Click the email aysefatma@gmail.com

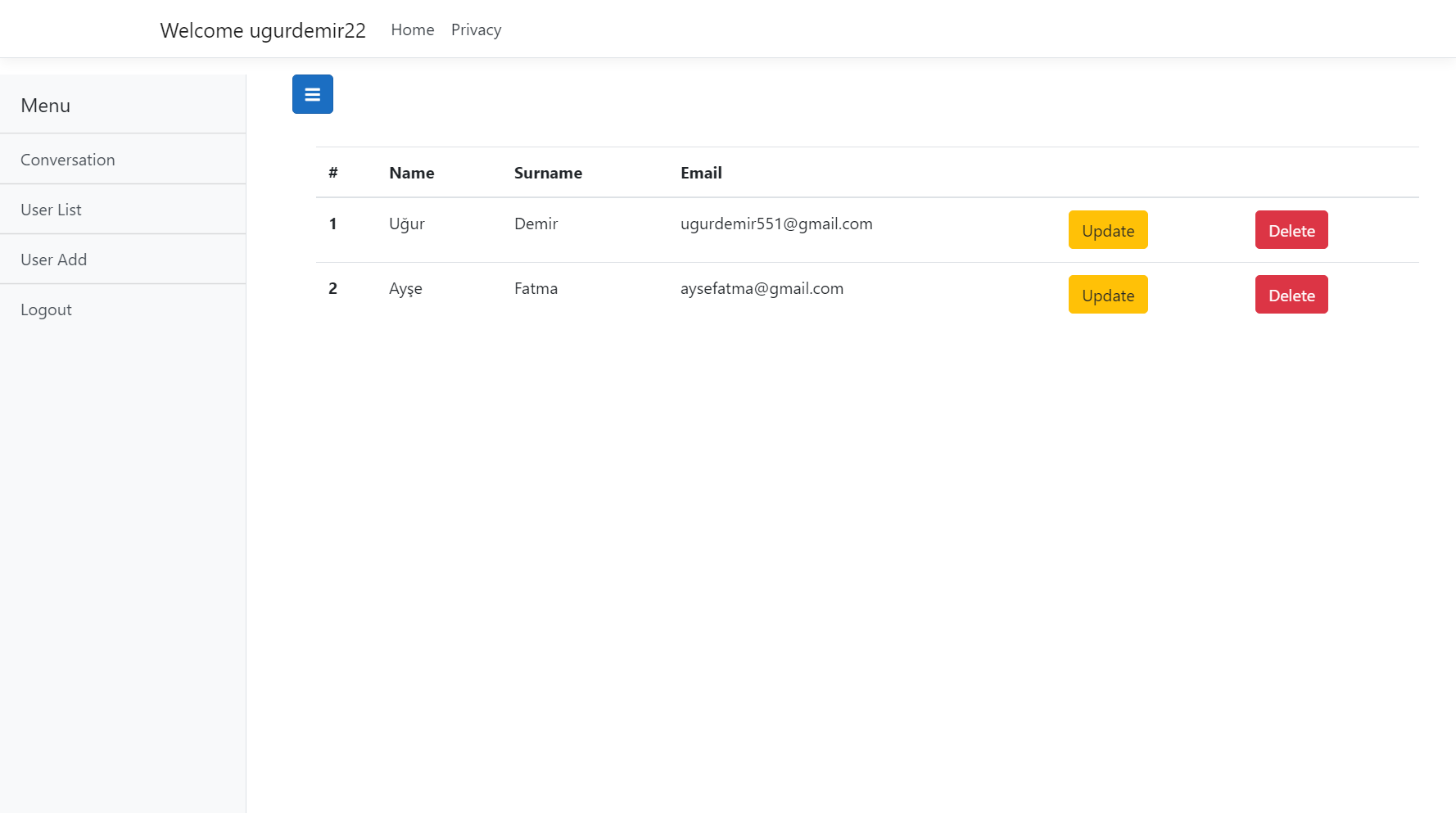click(762, 288)
